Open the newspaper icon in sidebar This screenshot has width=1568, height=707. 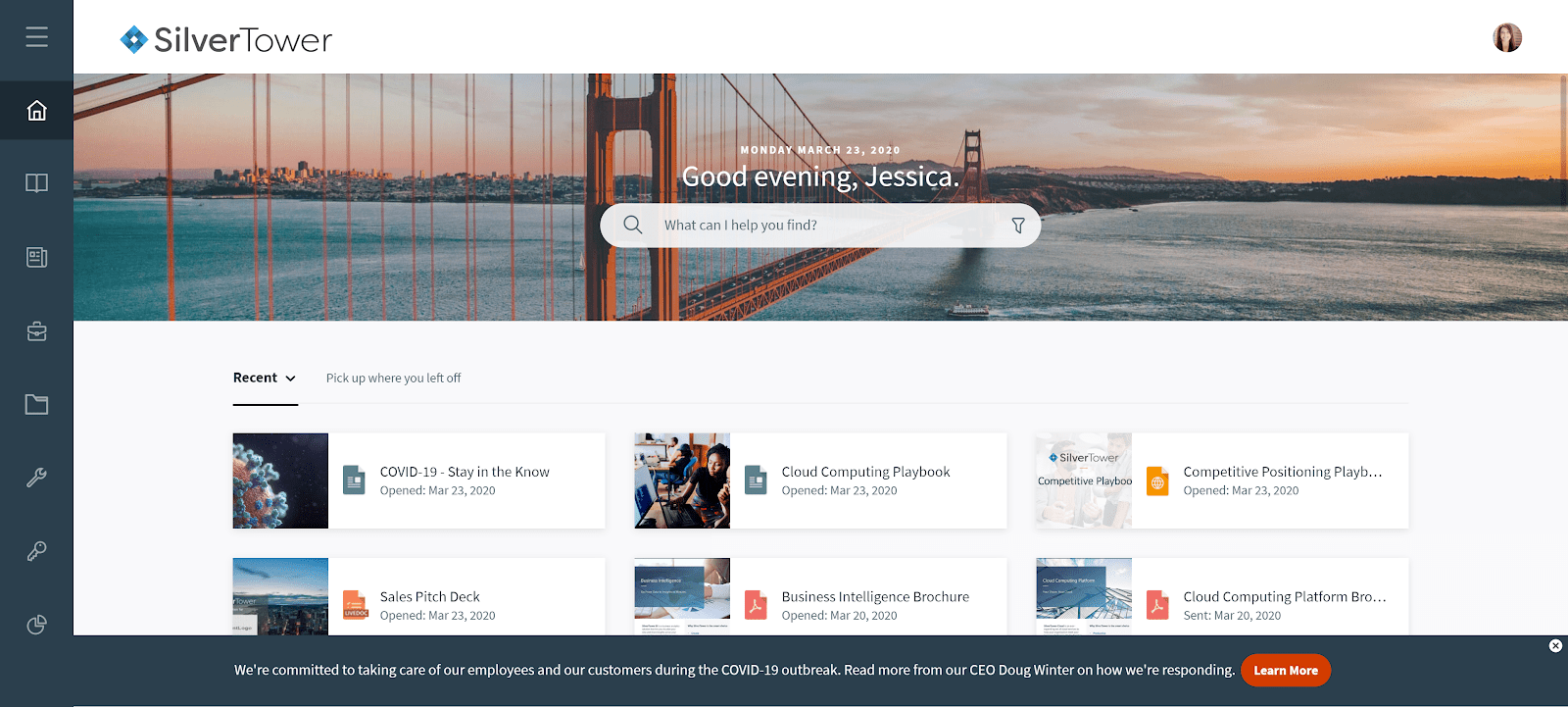click(36, 258)
